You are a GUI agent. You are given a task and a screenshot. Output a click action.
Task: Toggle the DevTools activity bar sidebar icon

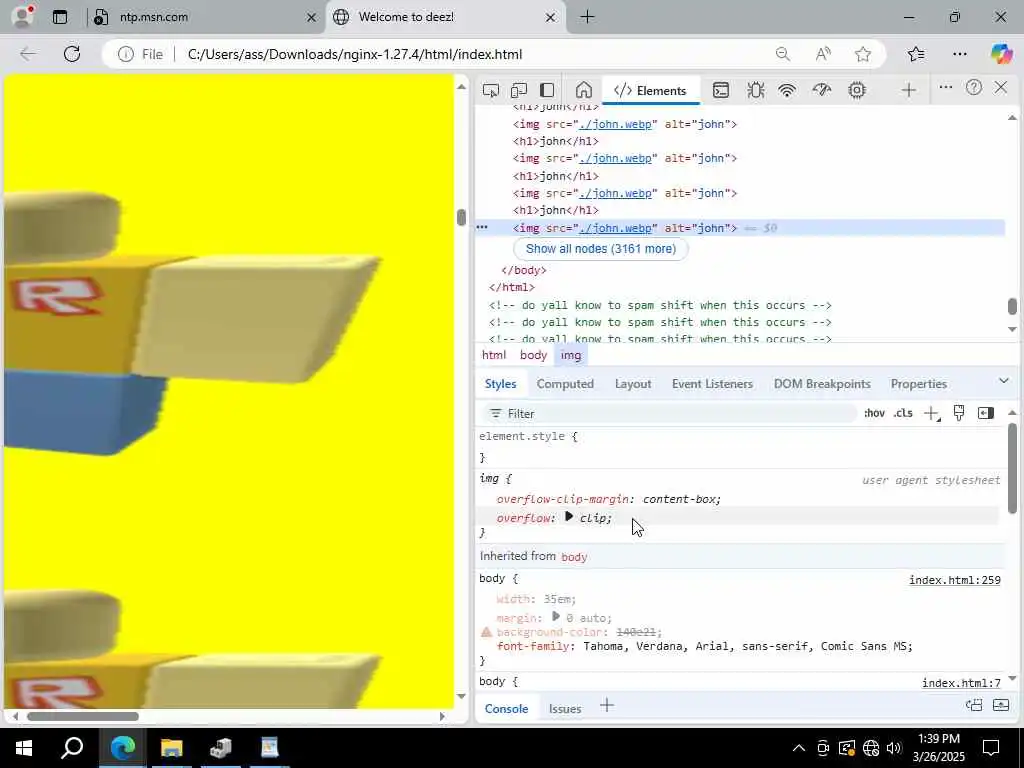pos(547,90)
